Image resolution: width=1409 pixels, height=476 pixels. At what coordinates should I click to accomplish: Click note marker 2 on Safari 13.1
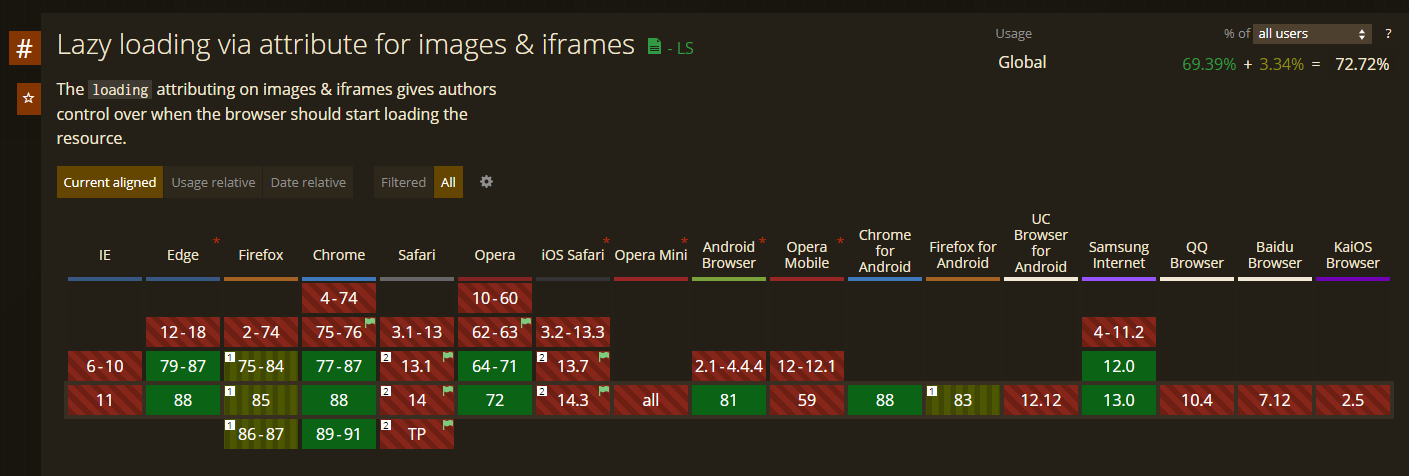(386, 356)
